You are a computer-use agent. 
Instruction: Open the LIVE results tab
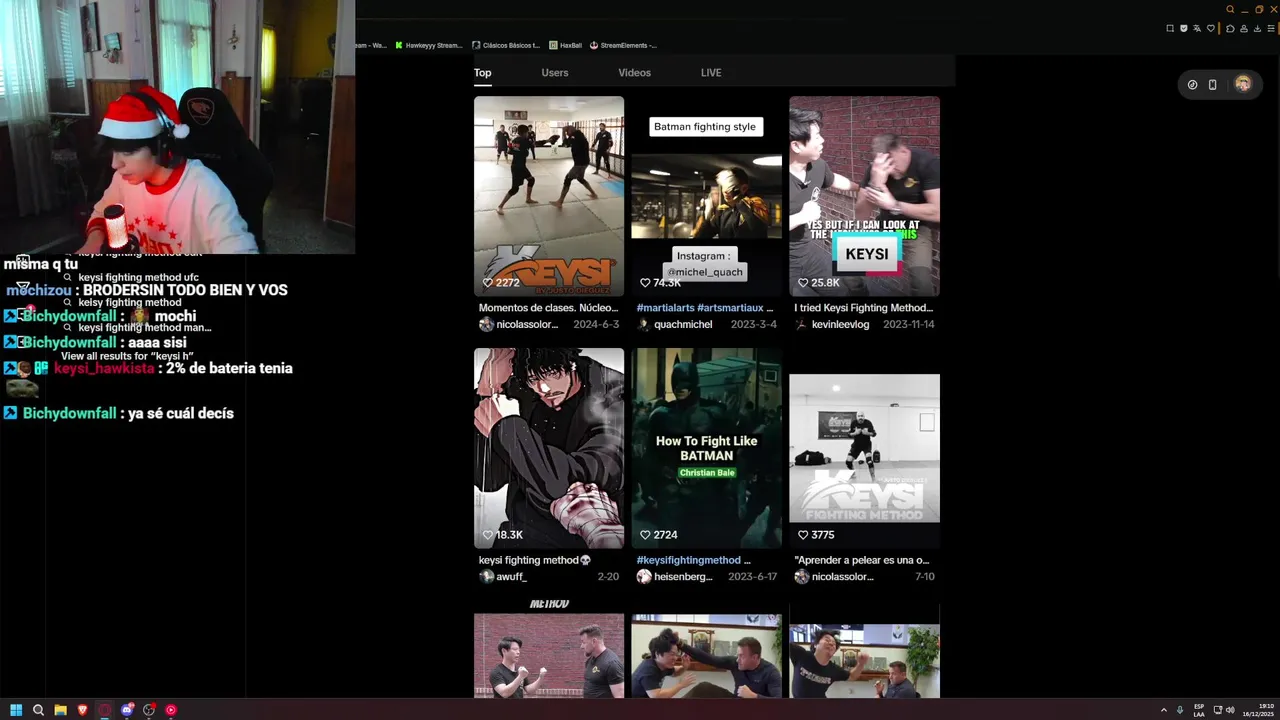[x=711, y=73]
